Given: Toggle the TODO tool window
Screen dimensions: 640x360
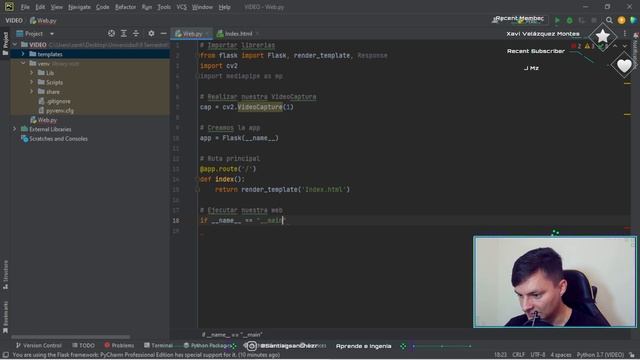Looking at the screenshot, I should pyautogui.click(x=83, y=345).
